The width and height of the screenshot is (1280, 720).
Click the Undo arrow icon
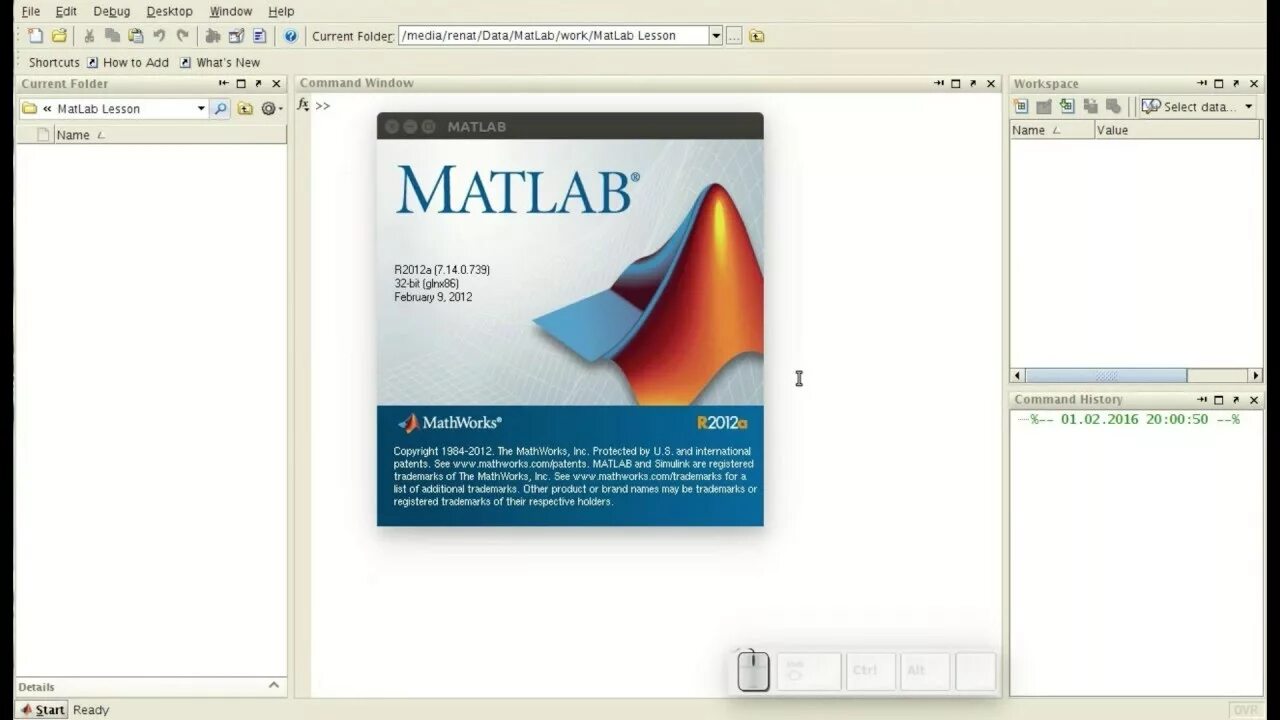pos(159,36)
